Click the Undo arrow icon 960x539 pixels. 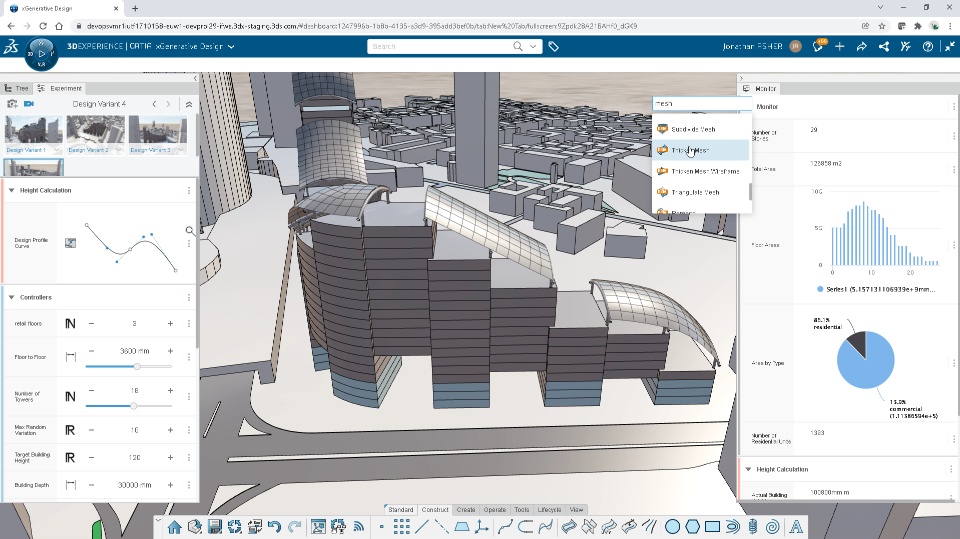(x=274, y=527)
